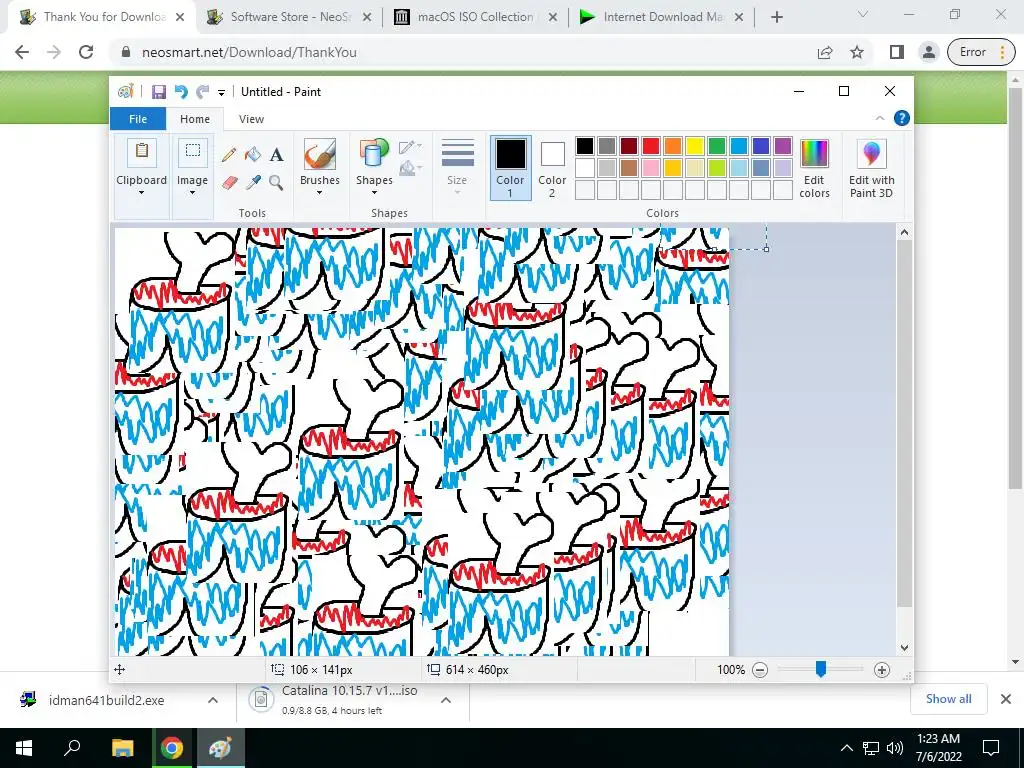Share this page icon in Chrome address bar

tap(825, 52)
